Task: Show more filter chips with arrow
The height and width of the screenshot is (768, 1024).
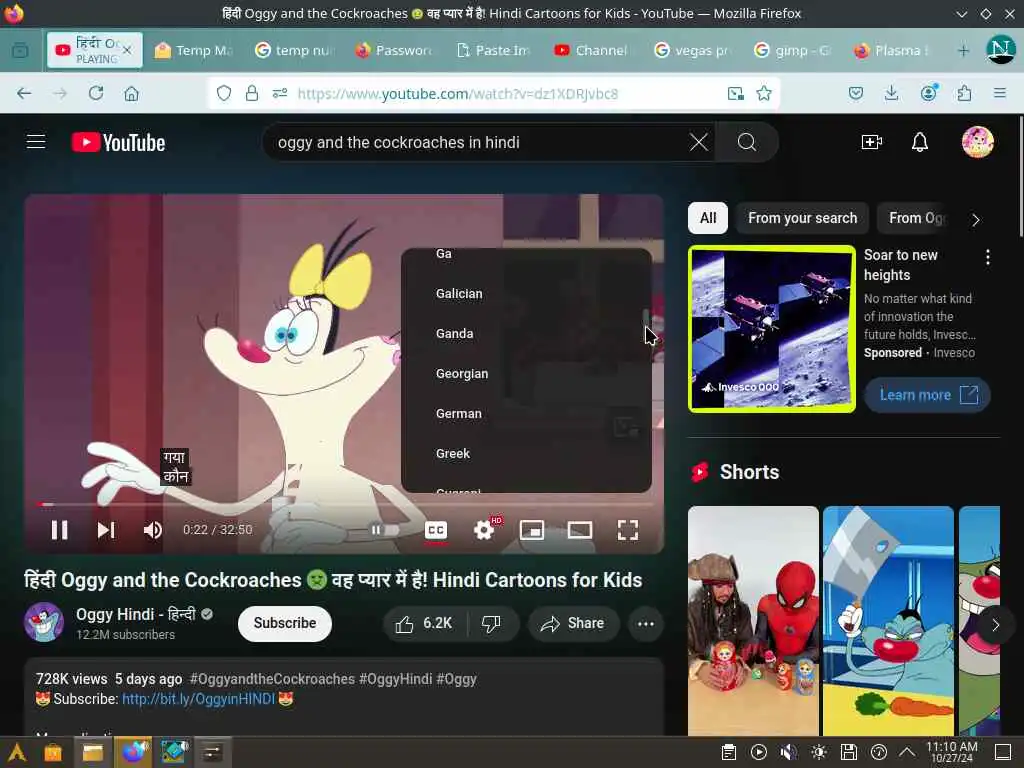Action: (976, 220)
